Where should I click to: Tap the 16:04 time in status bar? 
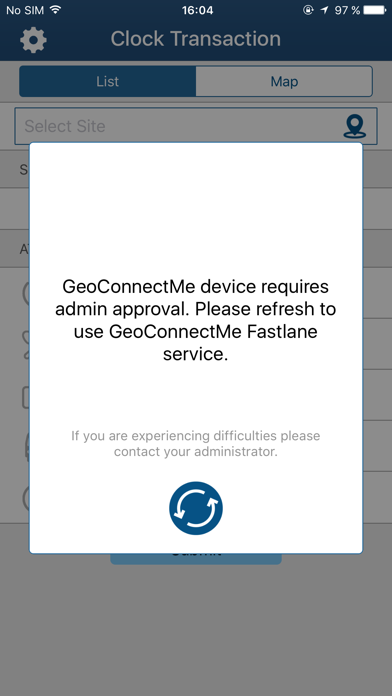tap(197, 10)
